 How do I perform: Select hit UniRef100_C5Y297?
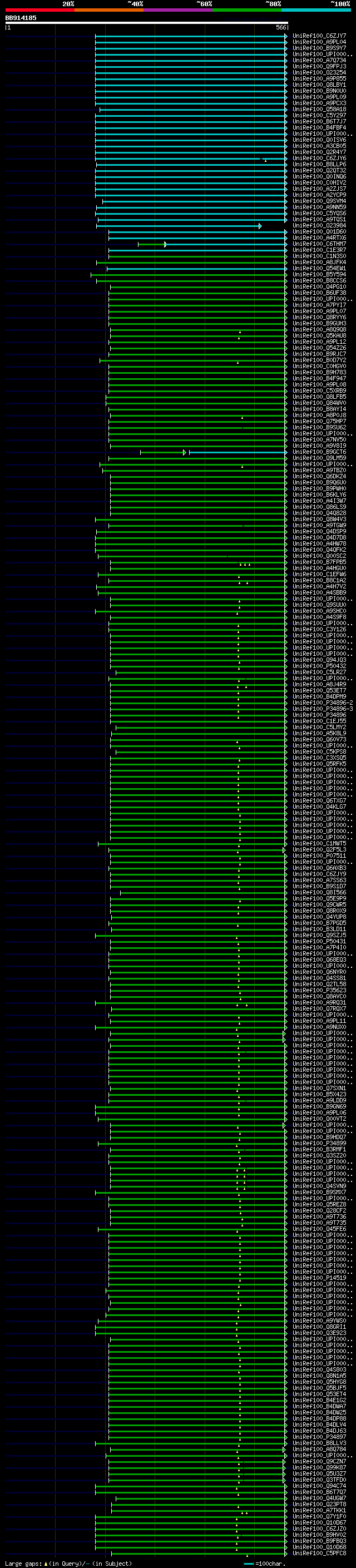pos(319,115)
